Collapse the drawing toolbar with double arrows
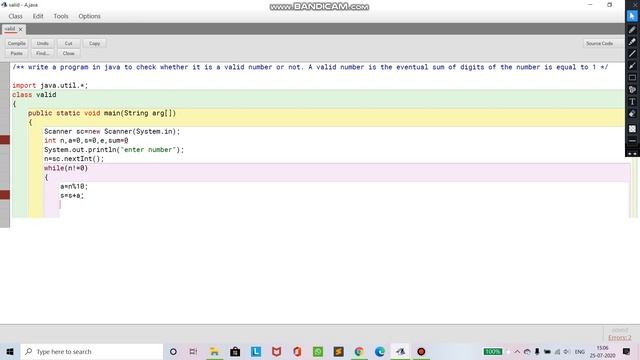 pos(632,153)
